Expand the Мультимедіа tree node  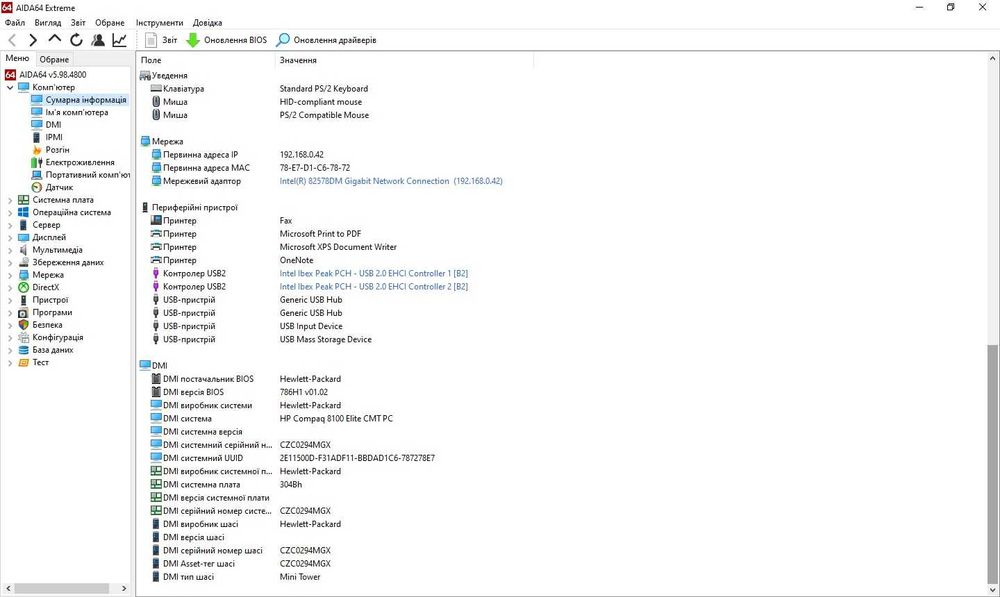pos(11,250)
